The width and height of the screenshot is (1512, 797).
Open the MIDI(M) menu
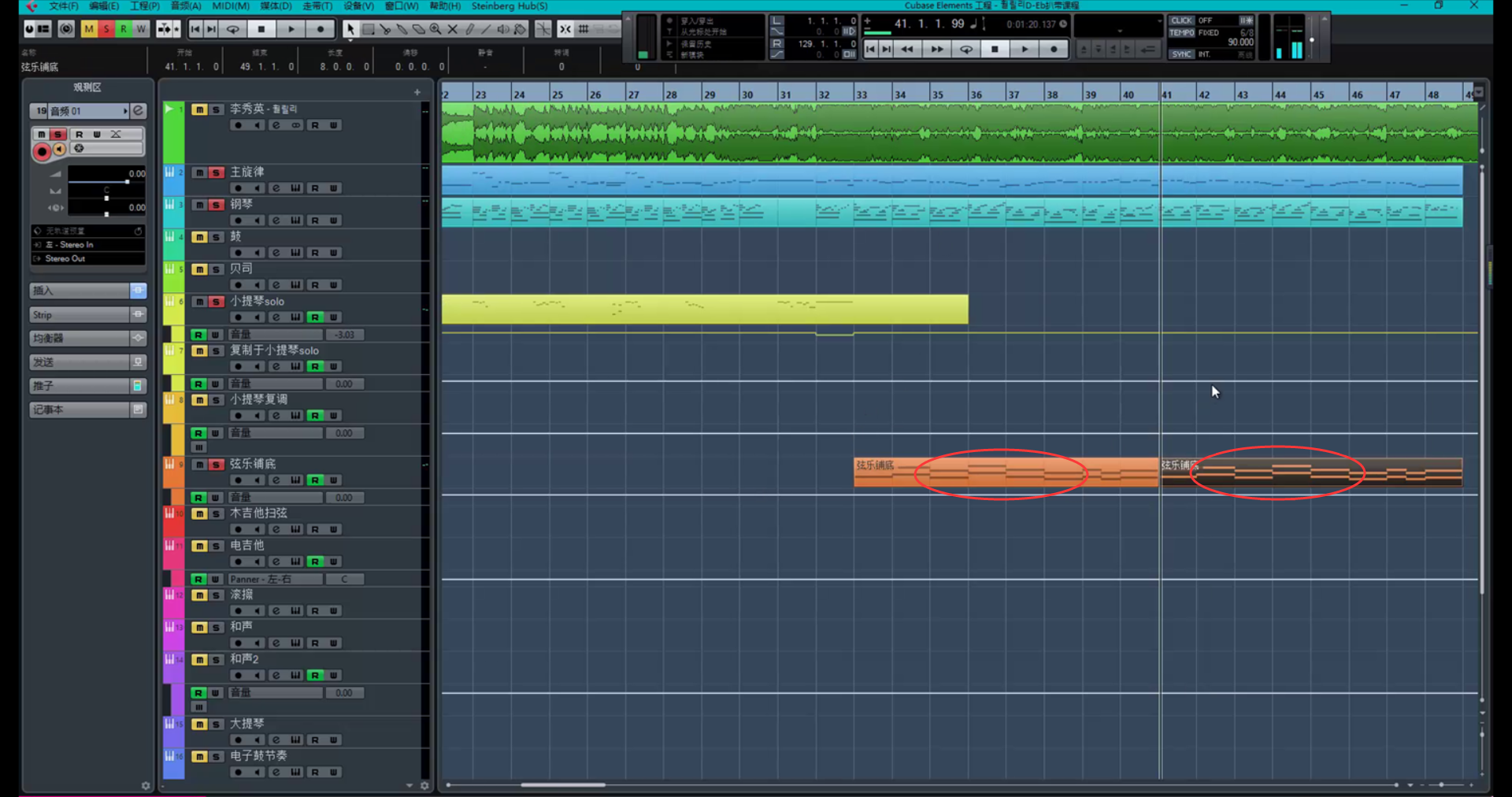click(231, 6)
